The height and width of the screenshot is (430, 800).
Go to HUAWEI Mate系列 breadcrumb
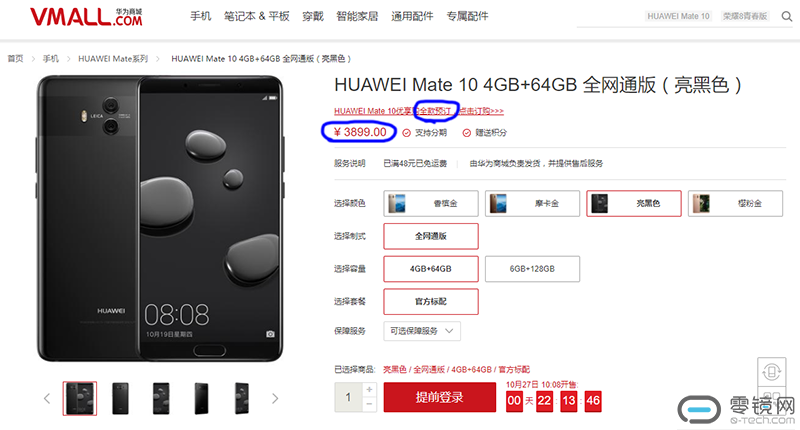click(113, 59)
